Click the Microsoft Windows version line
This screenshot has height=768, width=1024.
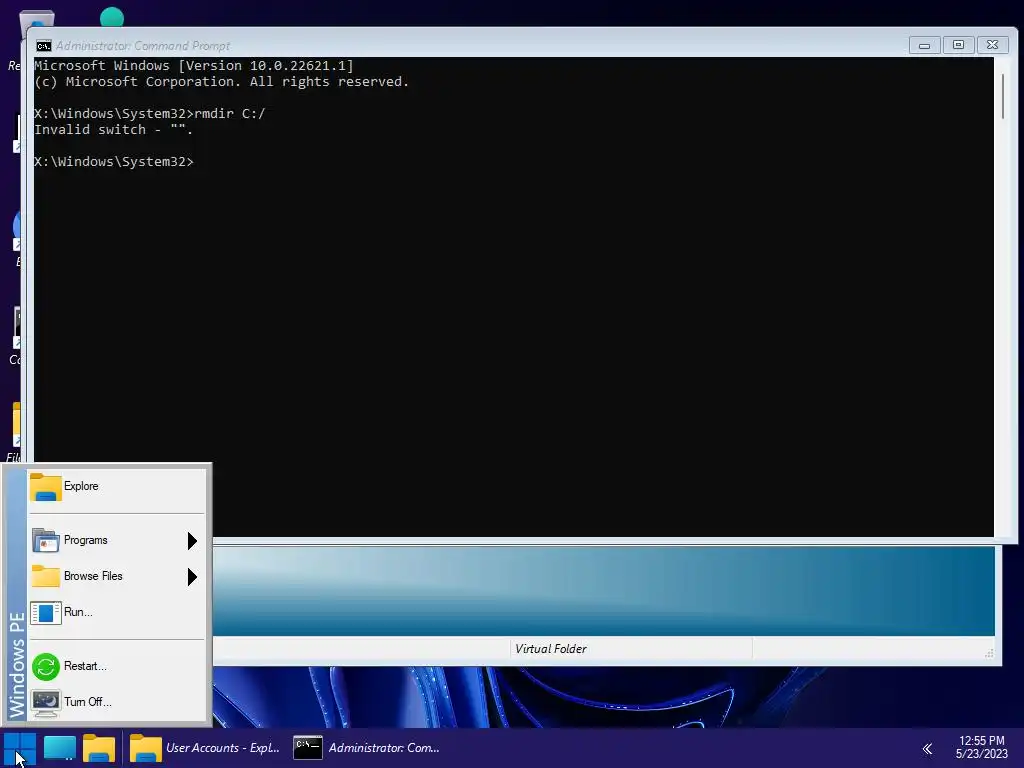(193, 65)
